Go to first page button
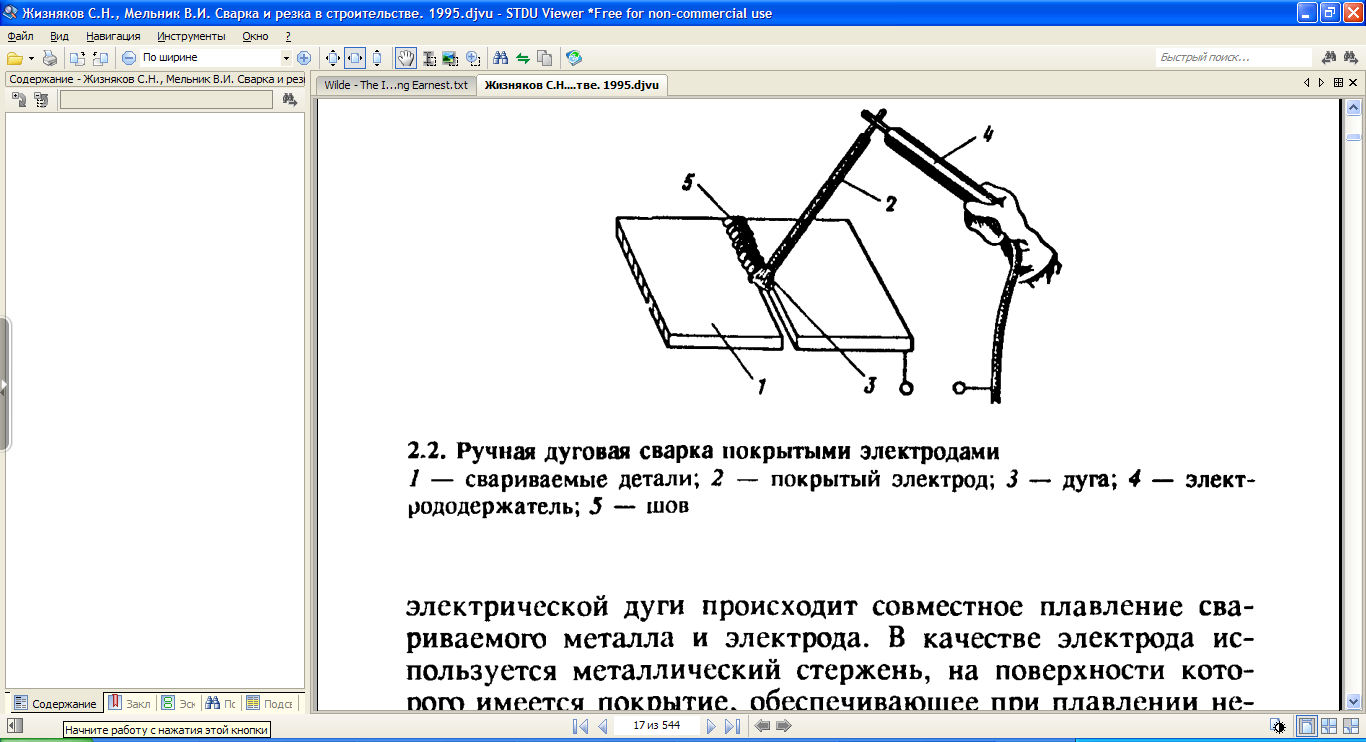Image resolution: width=1366 pixels, height=742 pixels. (x=580, y=726)
